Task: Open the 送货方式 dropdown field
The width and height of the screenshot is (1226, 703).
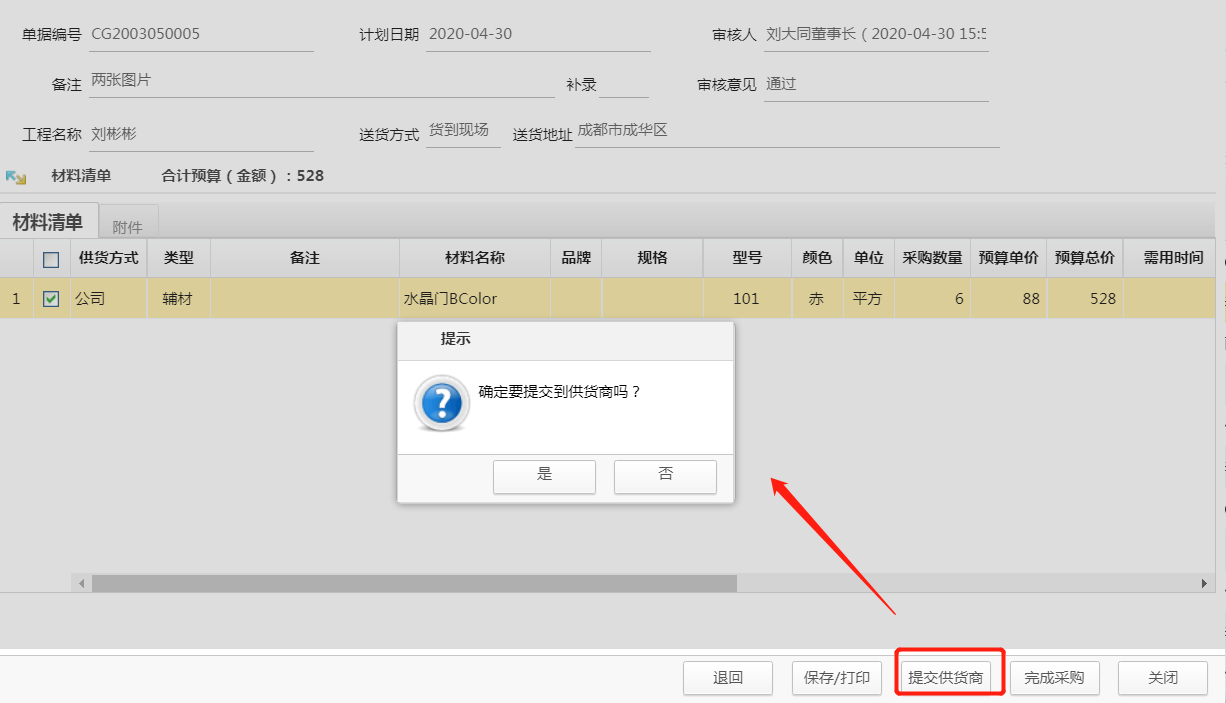Action: pyautogui.click(x=462, y=132)
